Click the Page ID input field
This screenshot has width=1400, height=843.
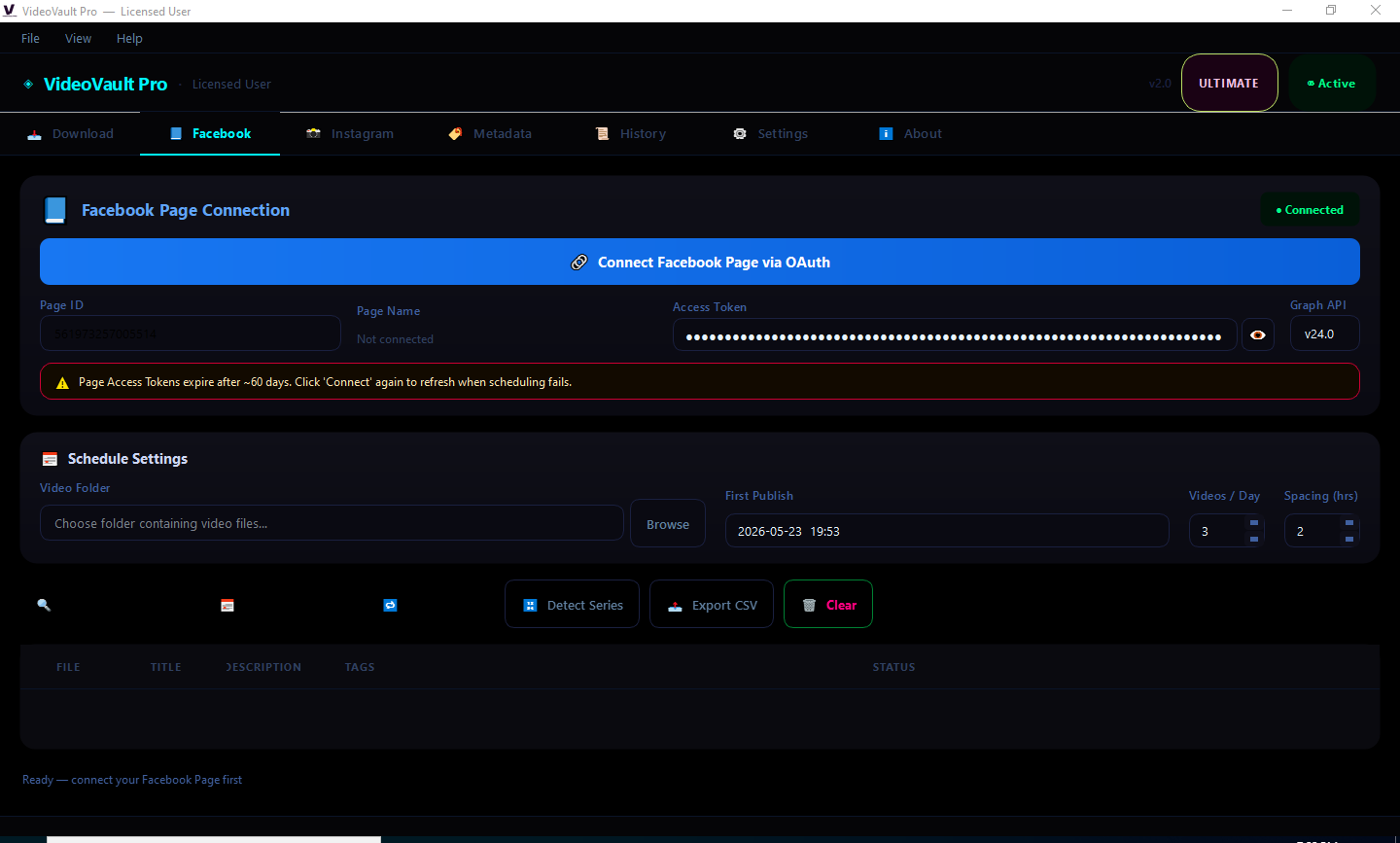[x=191, y=334]
